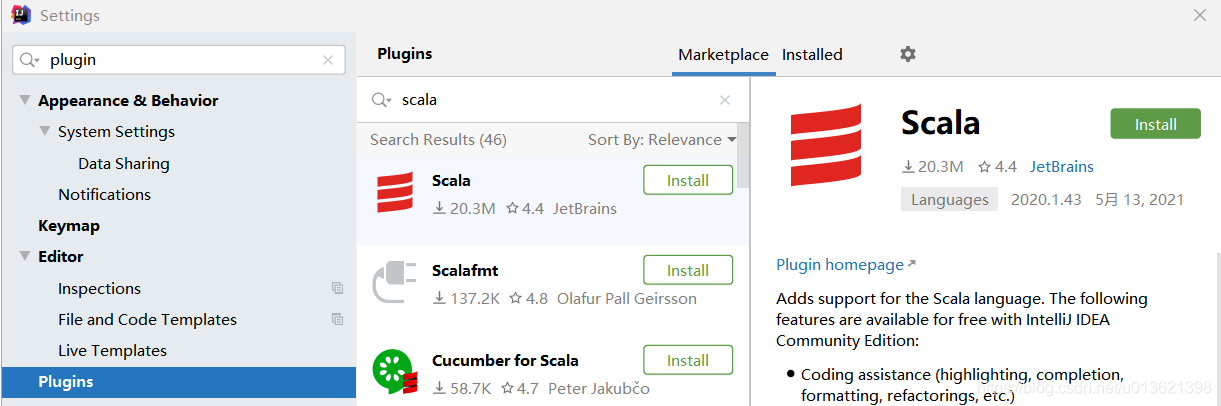
Task: Install the Scalafmt plugin
Action: point(688,270)
